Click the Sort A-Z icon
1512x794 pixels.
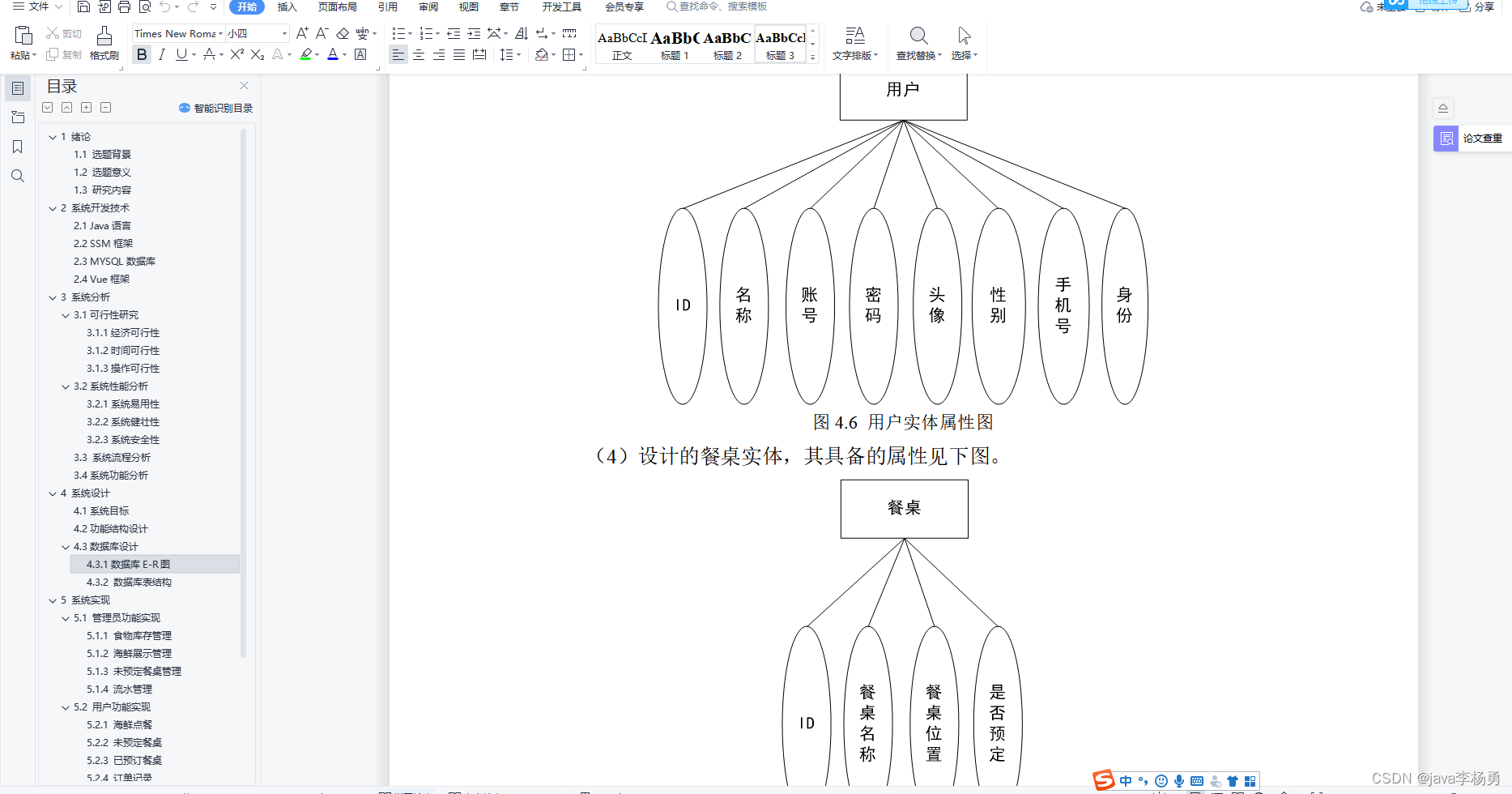(x=522, y=33)
